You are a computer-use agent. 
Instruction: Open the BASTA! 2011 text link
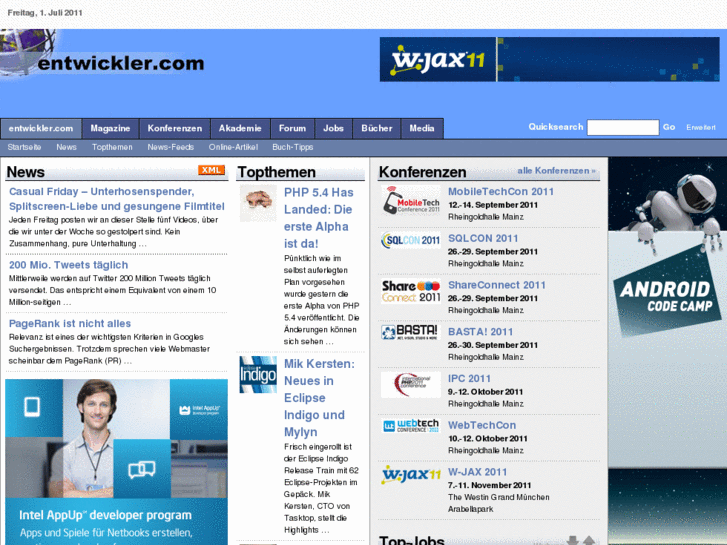click(480, 332)
